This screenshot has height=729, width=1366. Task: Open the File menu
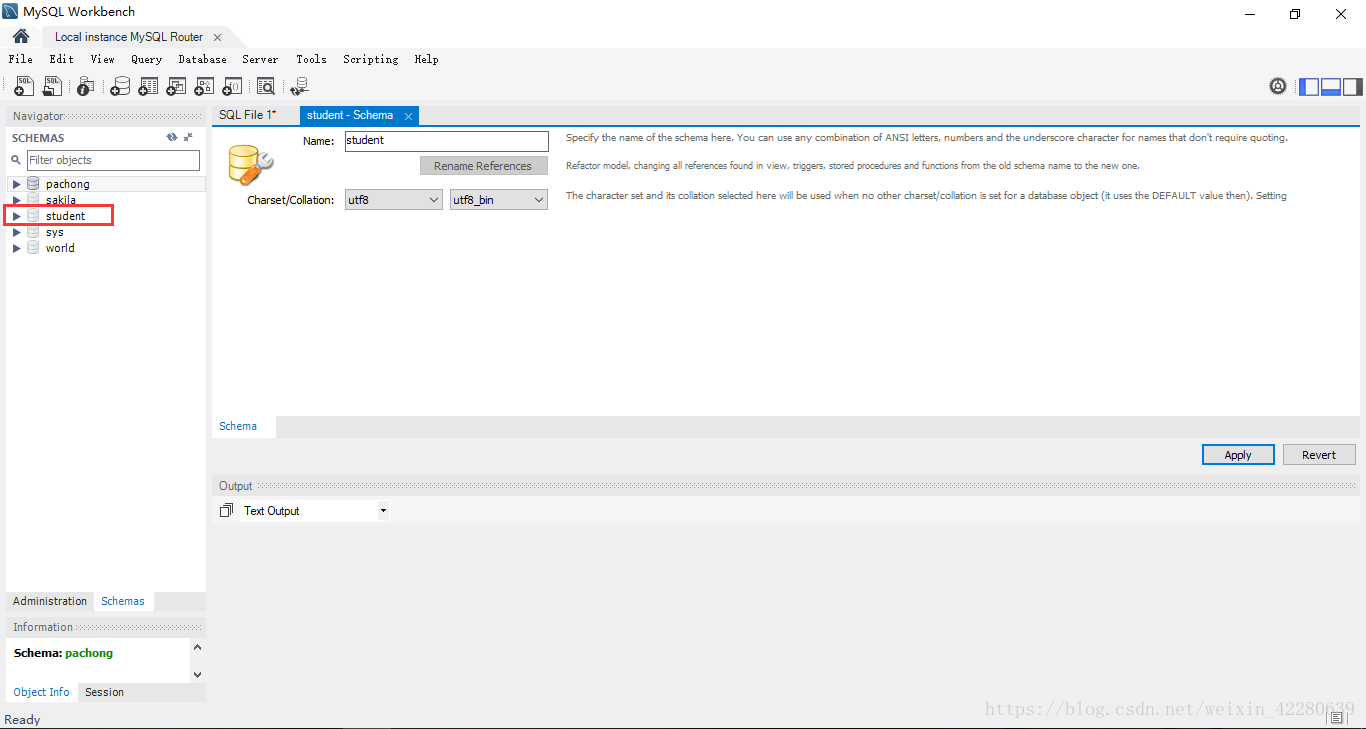click(x=20, y=59)
